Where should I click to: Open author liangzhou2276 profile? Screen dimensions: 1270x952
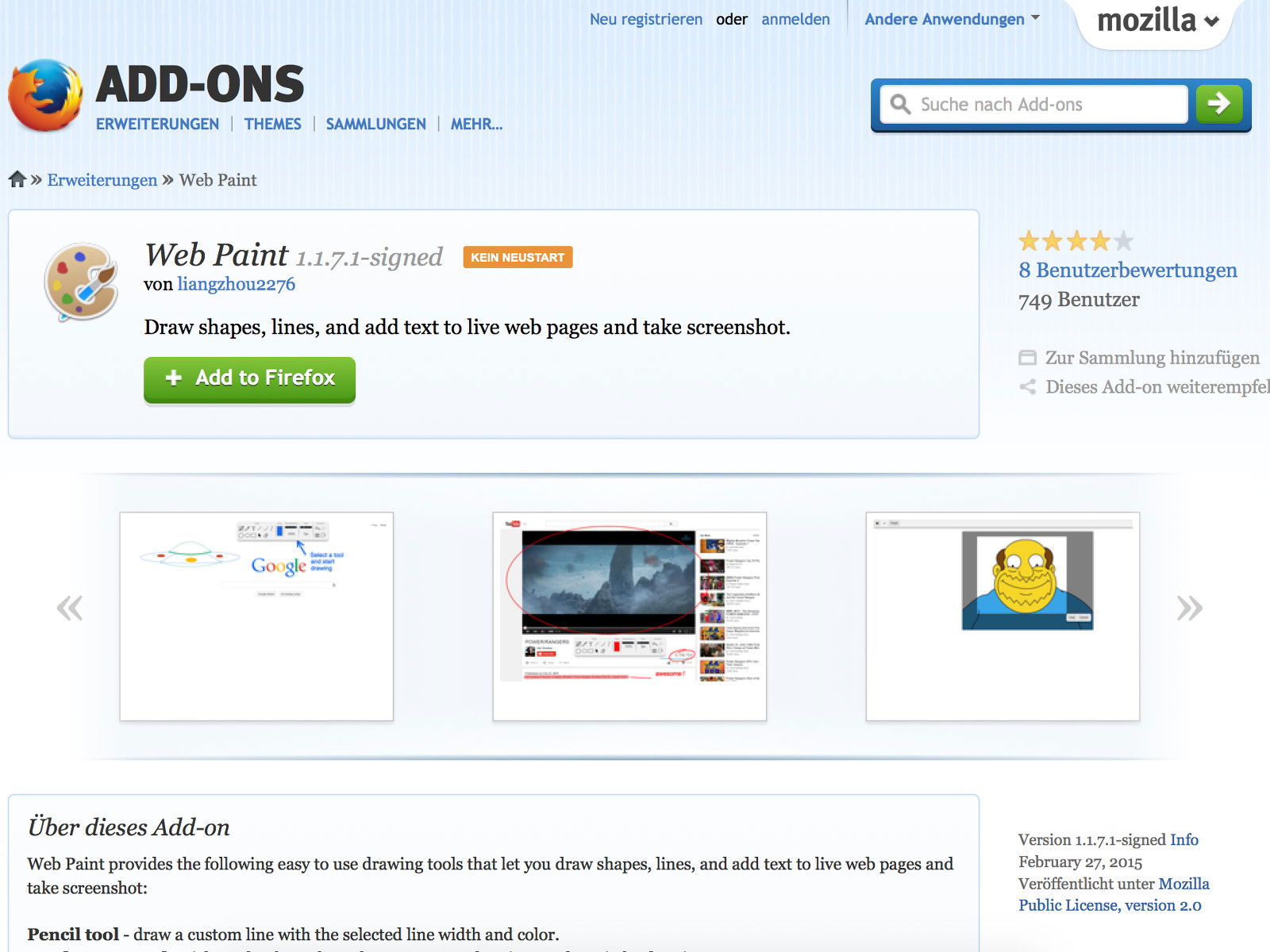(x=236, y=284)
